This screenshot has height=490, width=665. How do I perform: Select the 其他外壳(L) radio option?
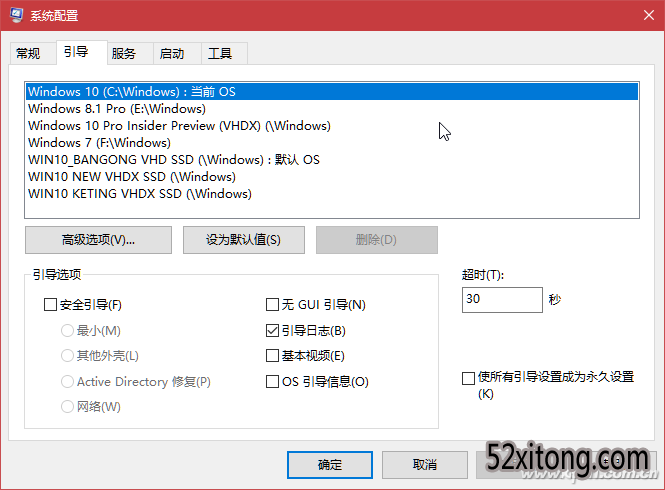[x=67, y=356]
